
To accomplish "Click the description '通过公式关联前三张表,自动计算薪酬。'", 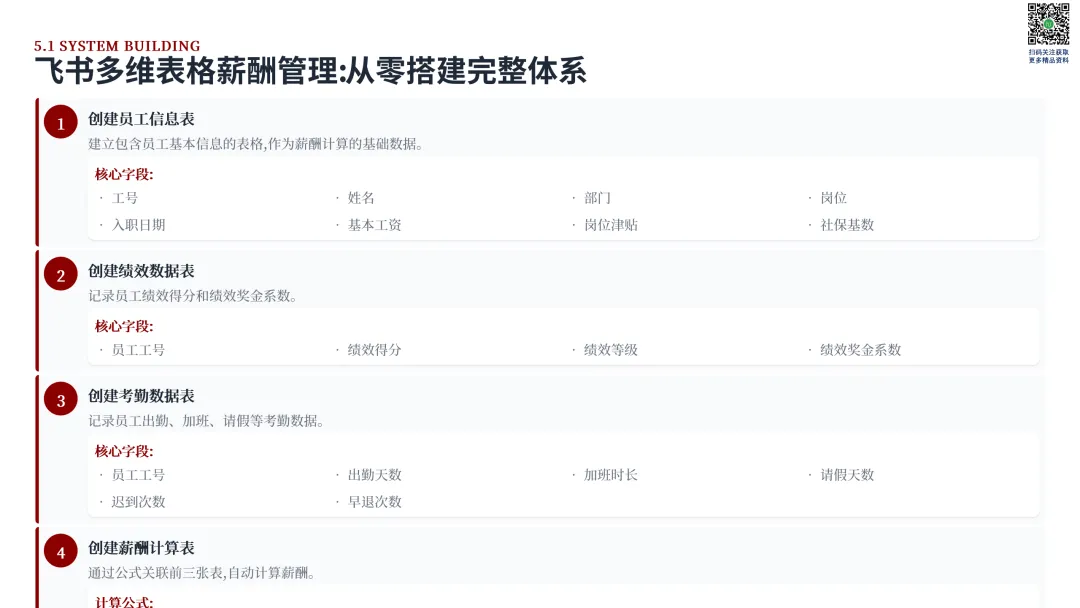I will click(202, 573).
